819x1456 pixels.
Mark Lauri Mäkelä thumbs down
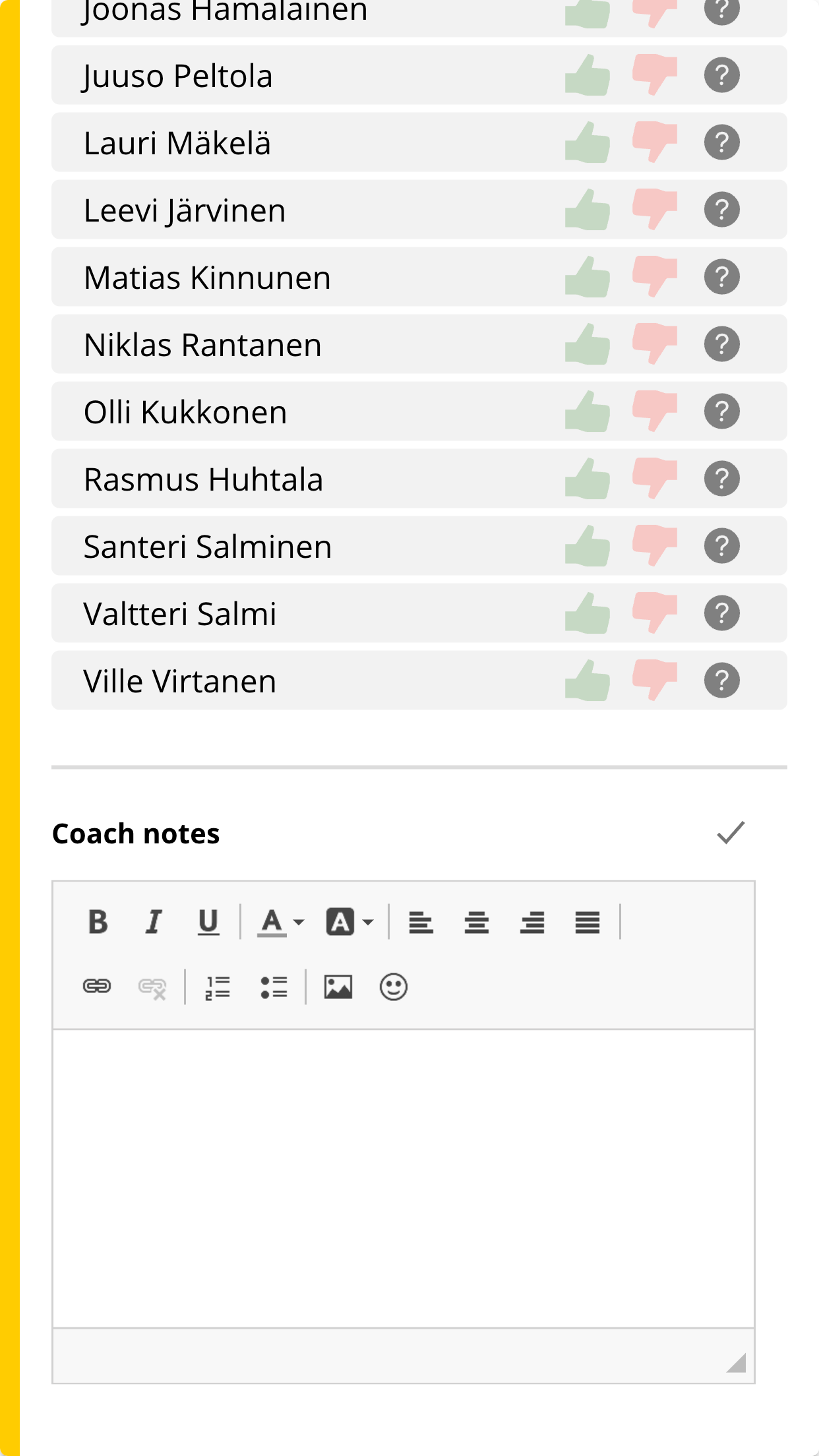(654, 142)
